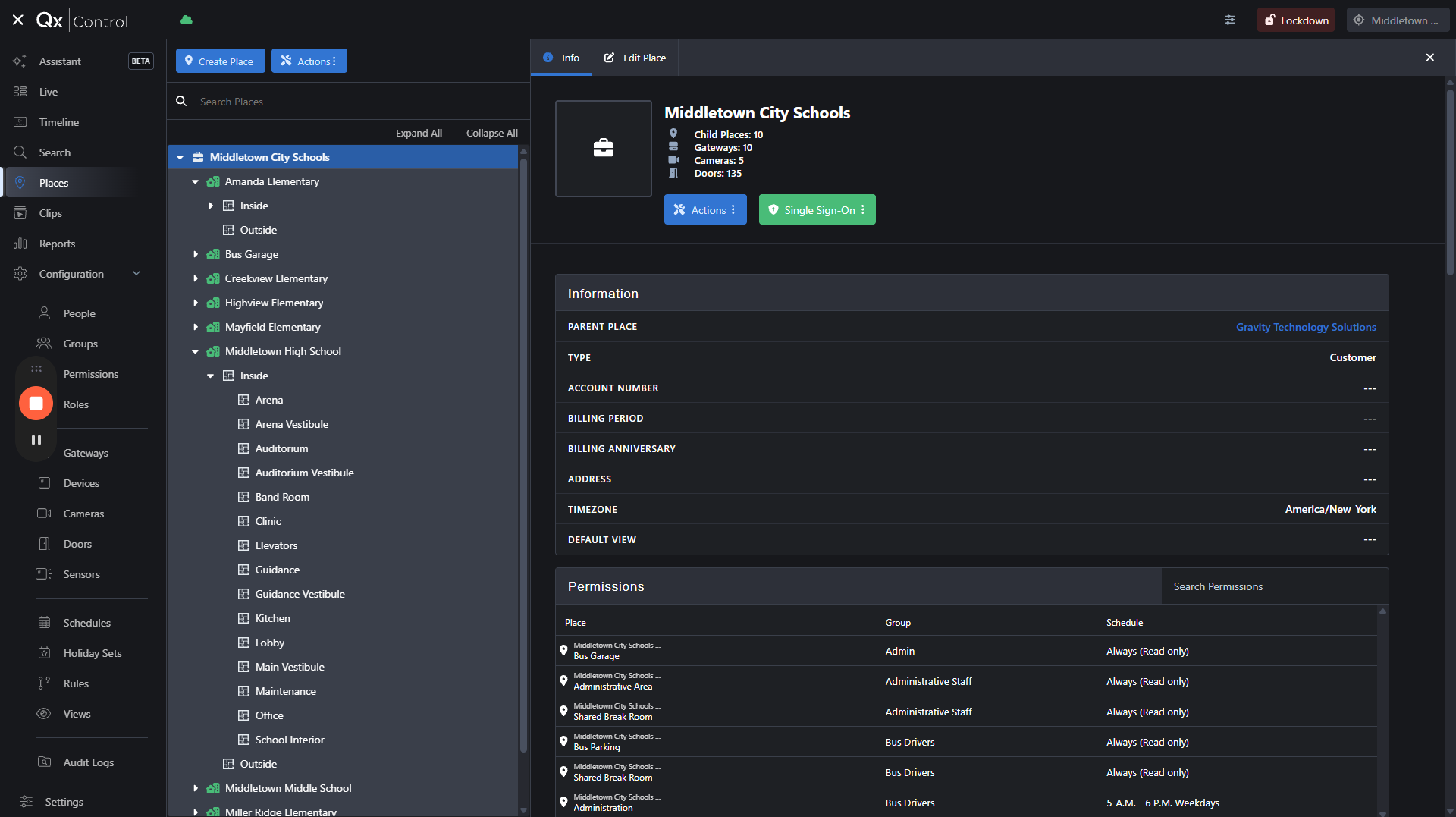Open the Reports page

(57, 244)
